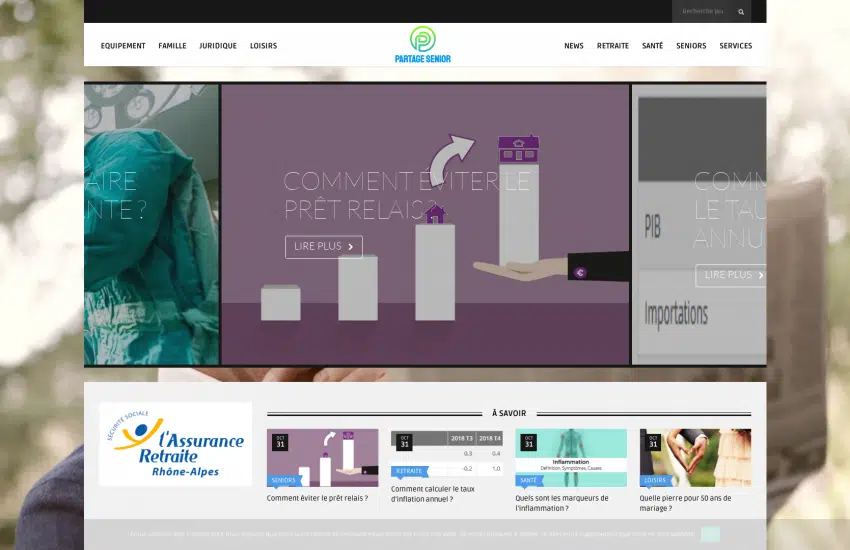Click the search magnifier icon
Image resolution: width=850 pixels, height=550 pixels.
coord(741,12)
